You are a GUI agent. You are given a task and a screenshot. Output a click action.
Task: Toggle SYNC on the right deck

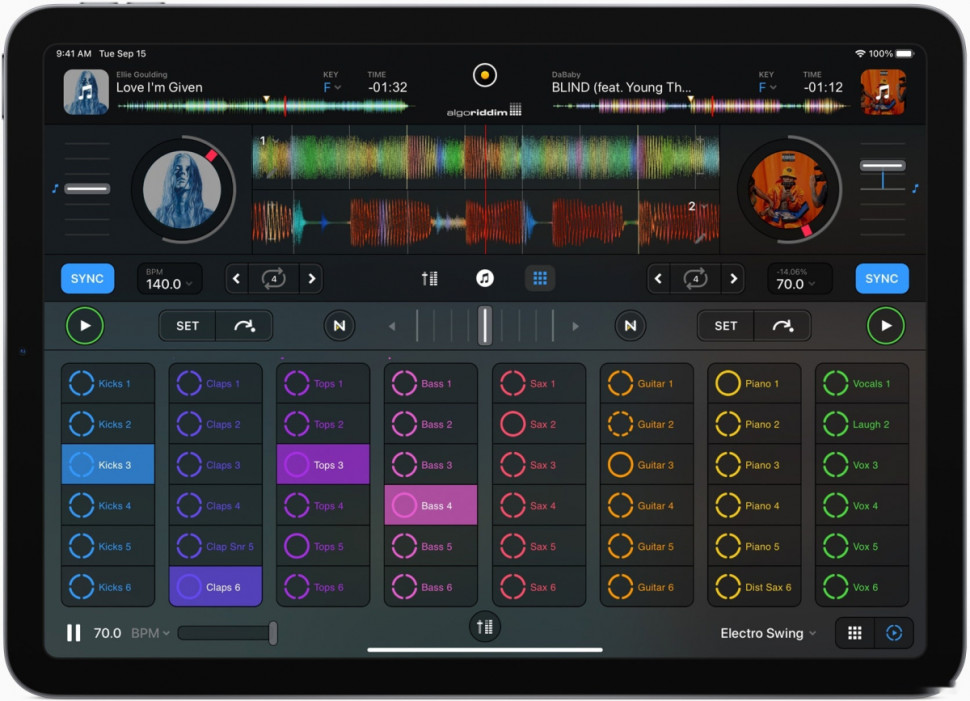pos(882,278)
